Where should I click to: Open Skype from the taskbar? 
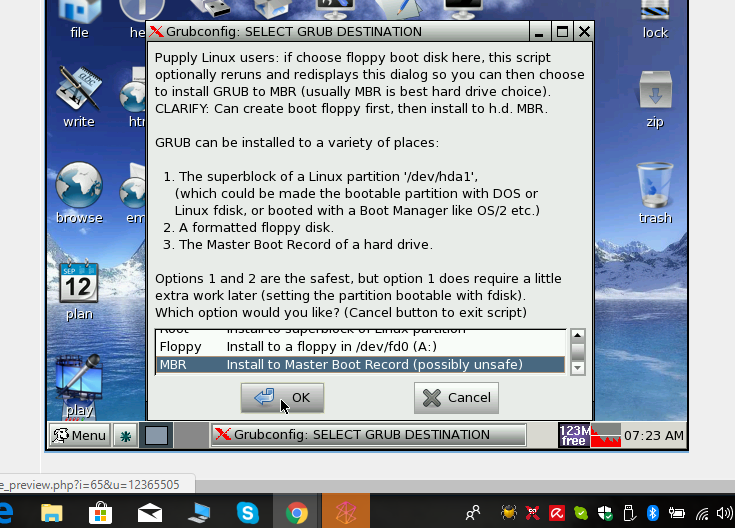click(x=248, y=513)
